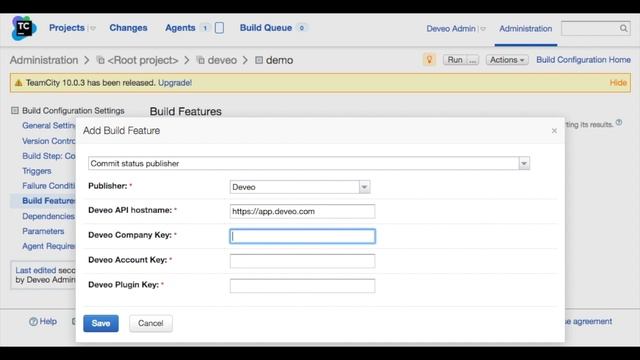The height and width of the screenshot is (360, 640).
Task: Hide the TeamCity release notification
Action: click(618, 82)
